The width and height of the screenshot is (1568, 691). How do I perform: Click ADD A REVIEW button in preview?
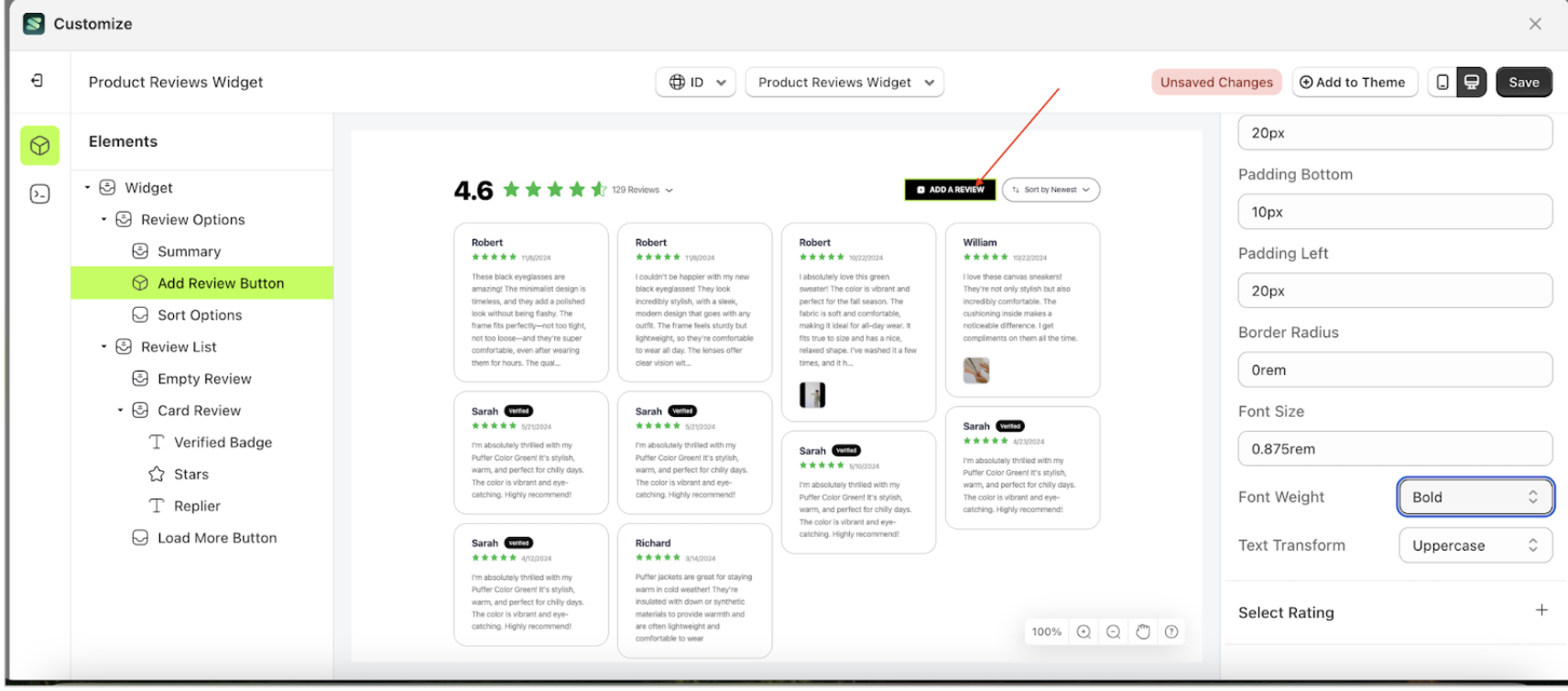pos(950,190)
